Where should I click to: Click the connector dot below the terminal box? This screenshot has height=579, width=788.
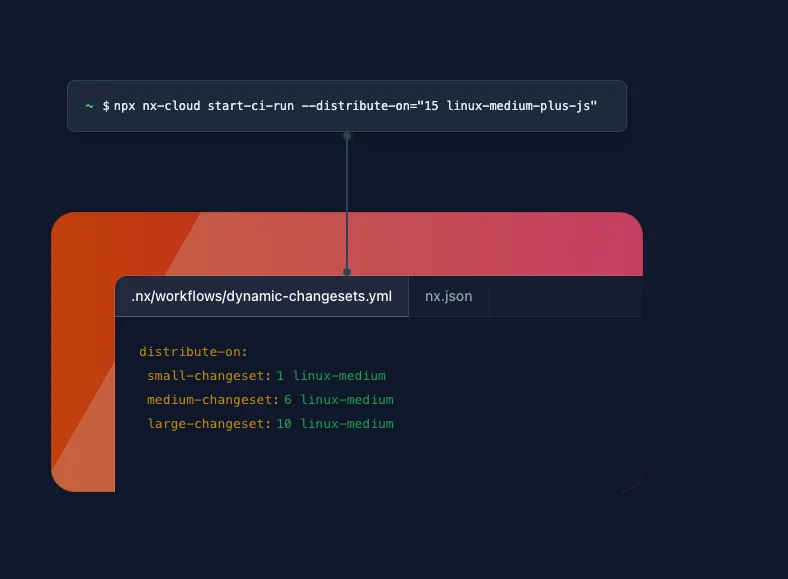click(347, 135)
